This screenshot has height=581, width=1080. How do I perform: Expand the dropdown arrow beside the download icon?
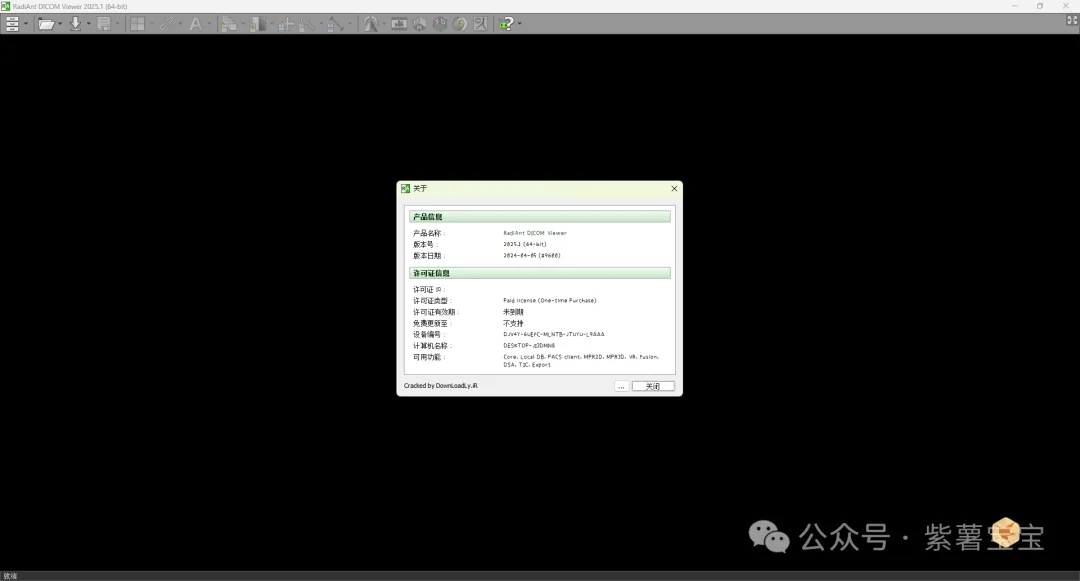coord(88,24)
